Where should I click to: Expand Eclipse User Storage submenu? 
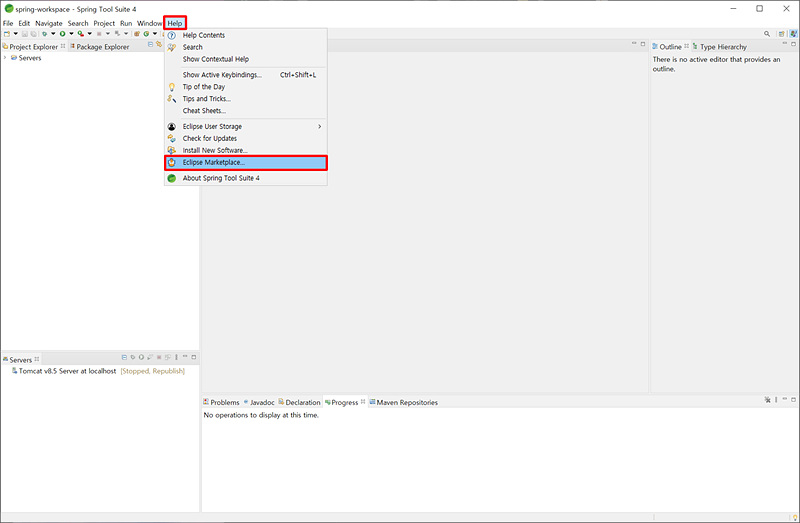(245, 126)
